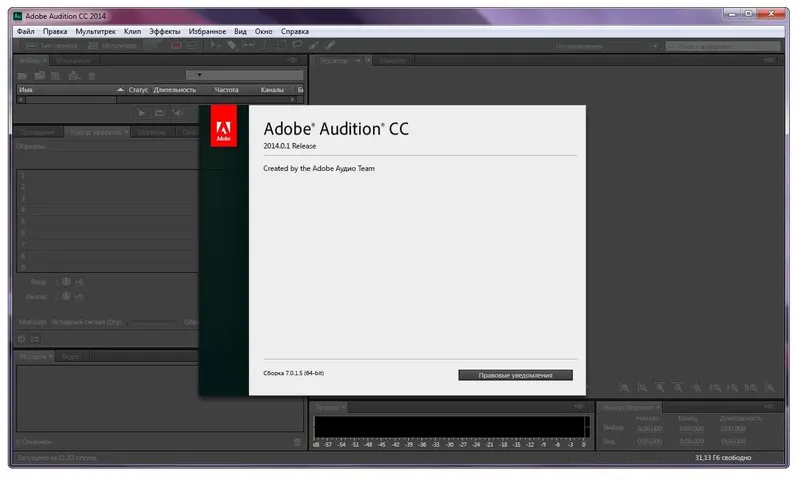Open the Редактор panel dropdown
The width and height of the screenshot is (800, 480).
pos(358,61)
